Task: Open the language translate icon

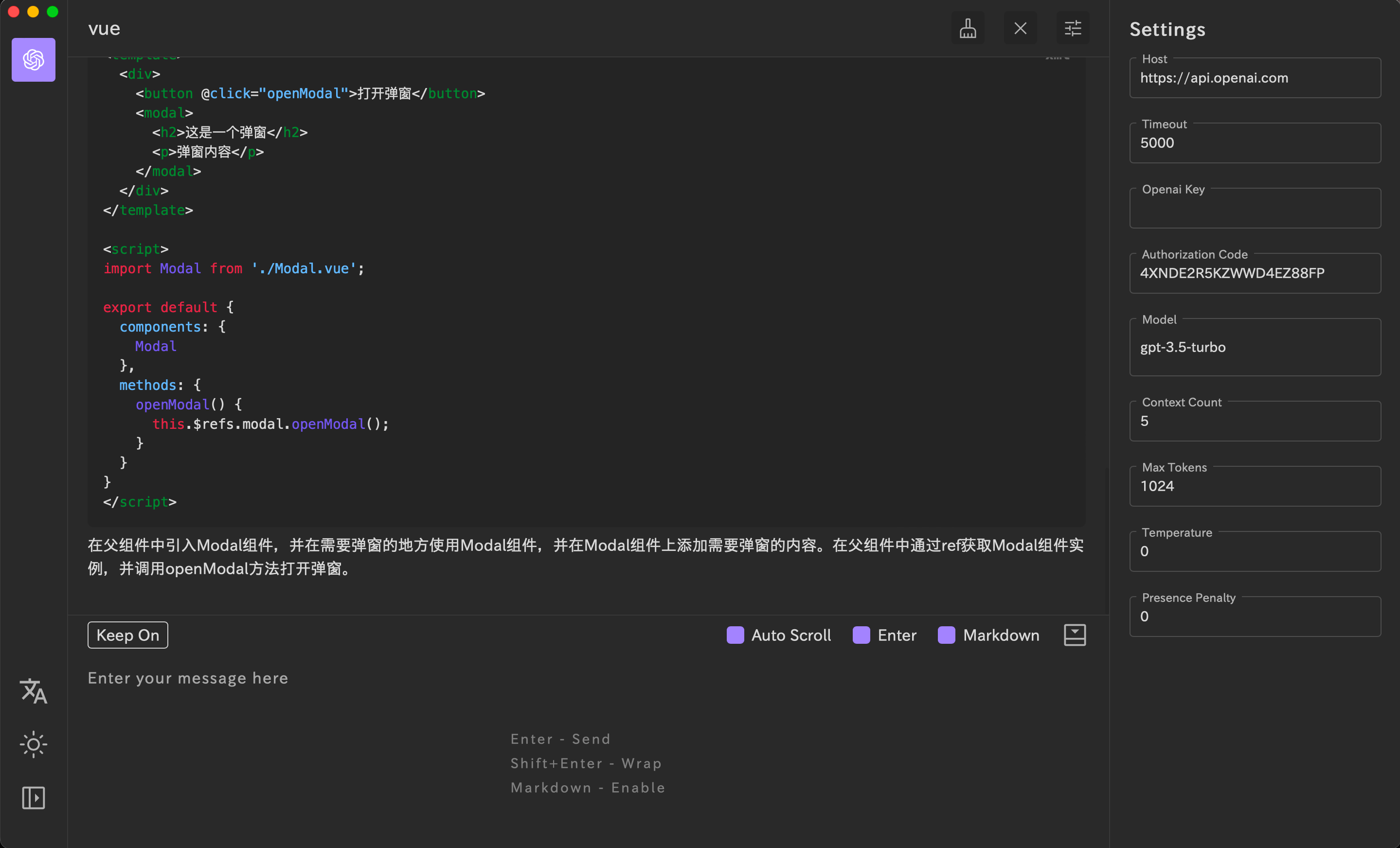Action: tap(34, 691)
